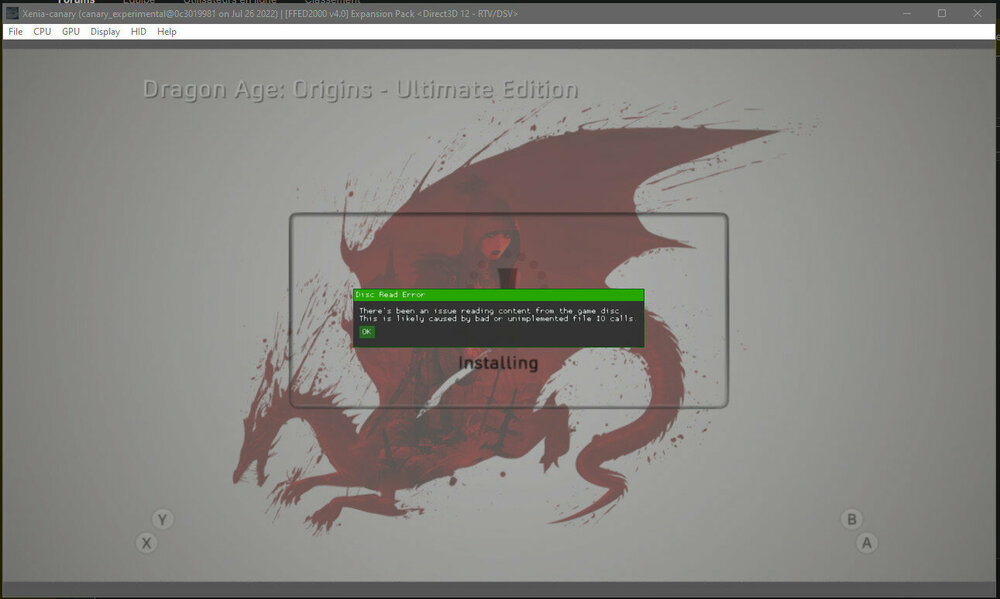The height and width of the screenshot is (599, 1000).
Task: Click the Disc Read Error title bar
Action: 498,295
